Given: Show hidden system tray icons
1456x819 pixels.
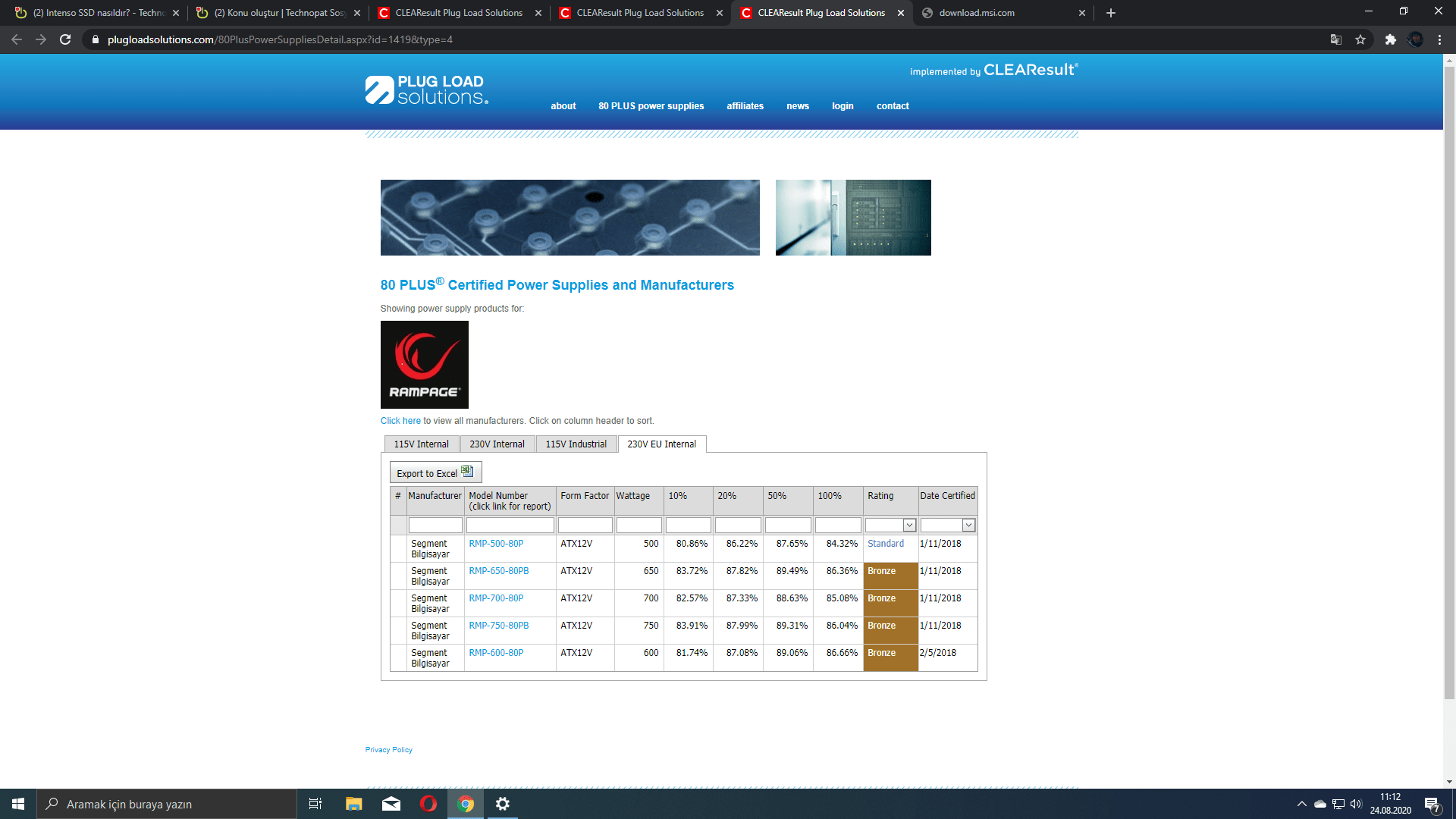Looking at the screenshot, I should [x=1302, y=804].
